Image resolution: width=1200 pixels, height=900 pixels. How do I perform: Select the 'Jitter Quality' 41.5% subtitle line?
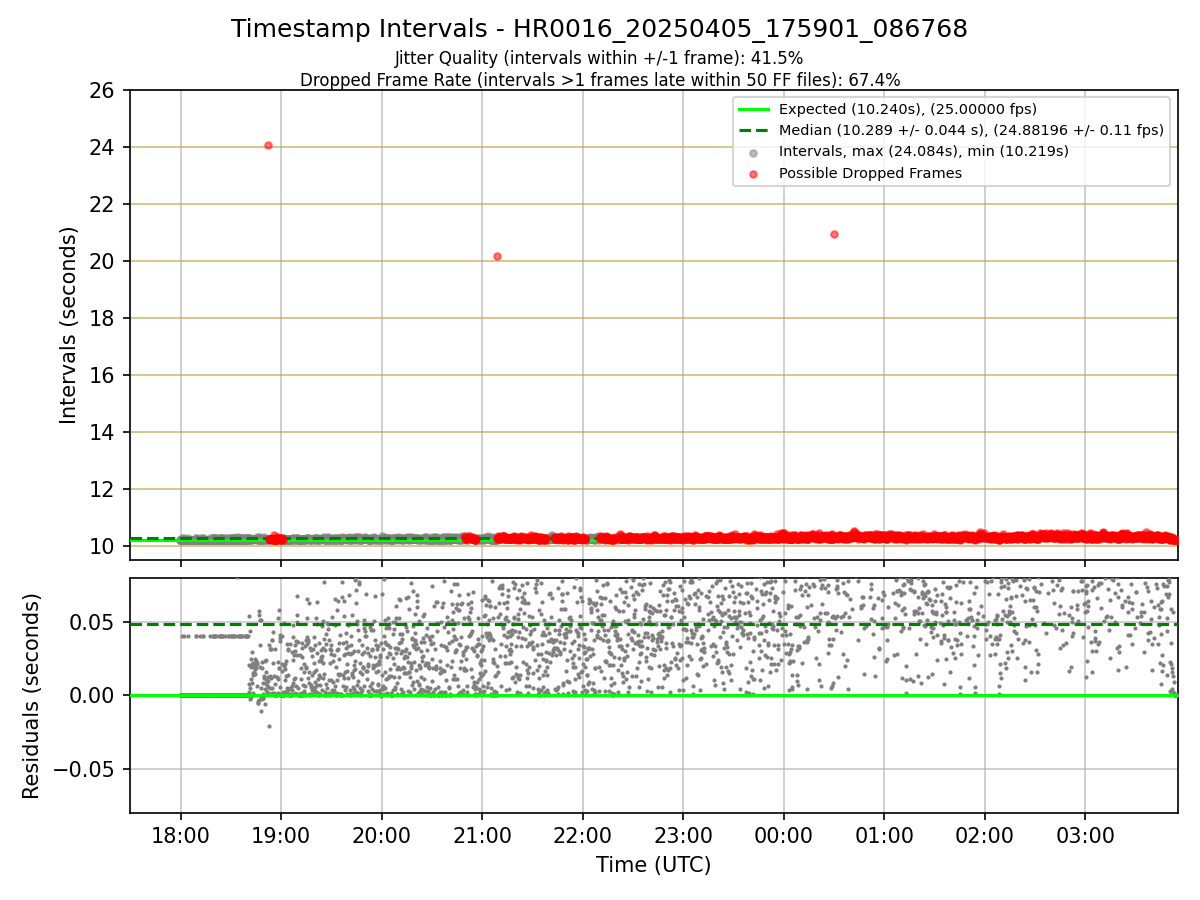pos(599,58)
